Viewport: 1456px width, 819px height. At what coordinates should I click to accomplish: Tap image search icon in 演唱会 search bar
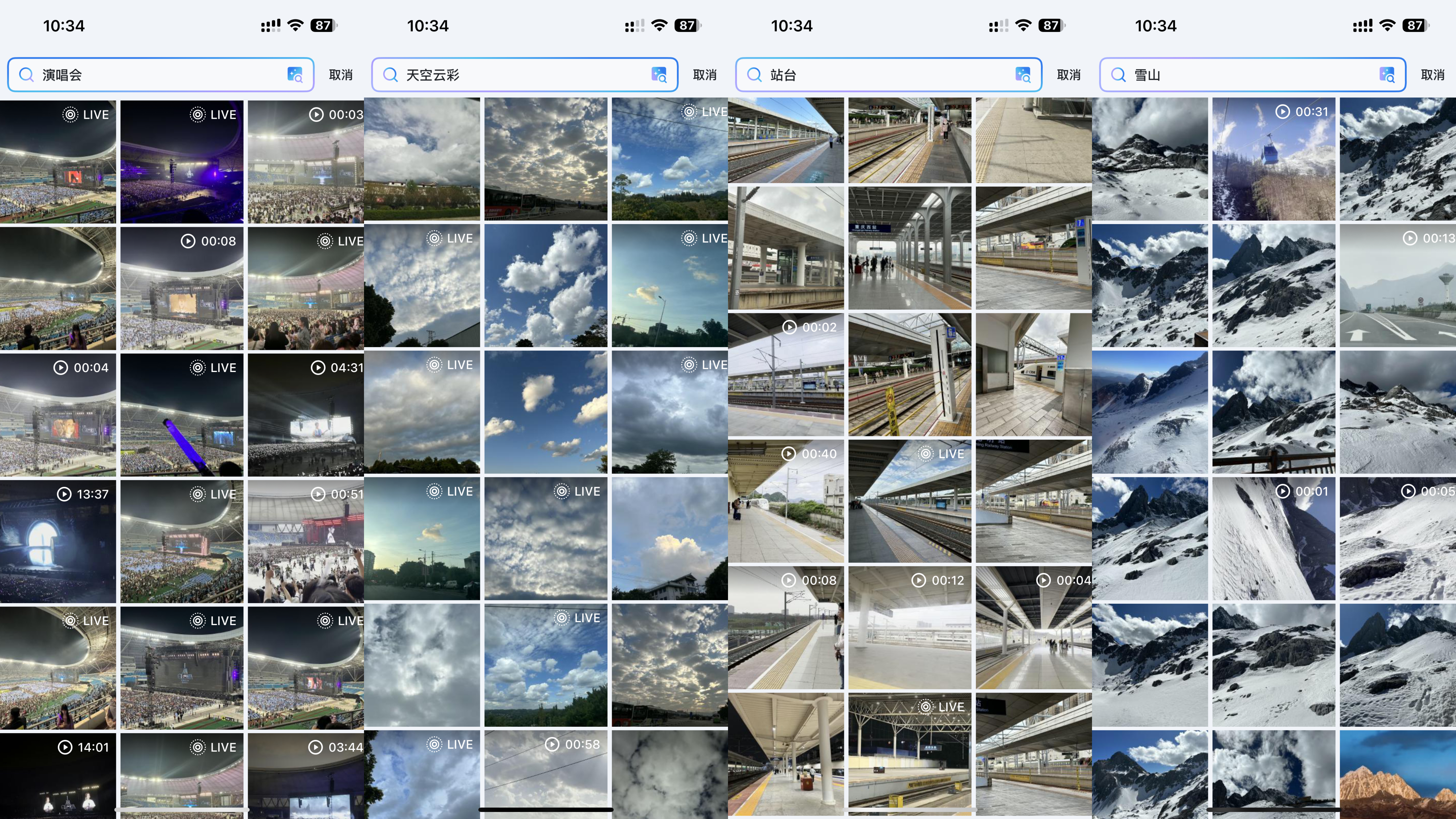(295, 75)
